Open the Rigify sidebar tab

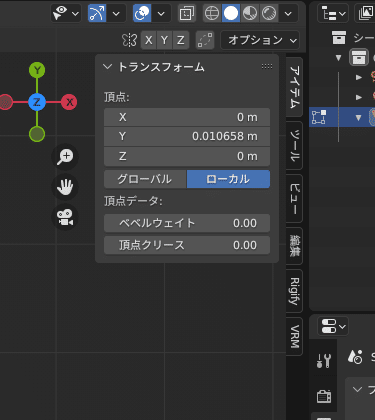tap(294, 291)
